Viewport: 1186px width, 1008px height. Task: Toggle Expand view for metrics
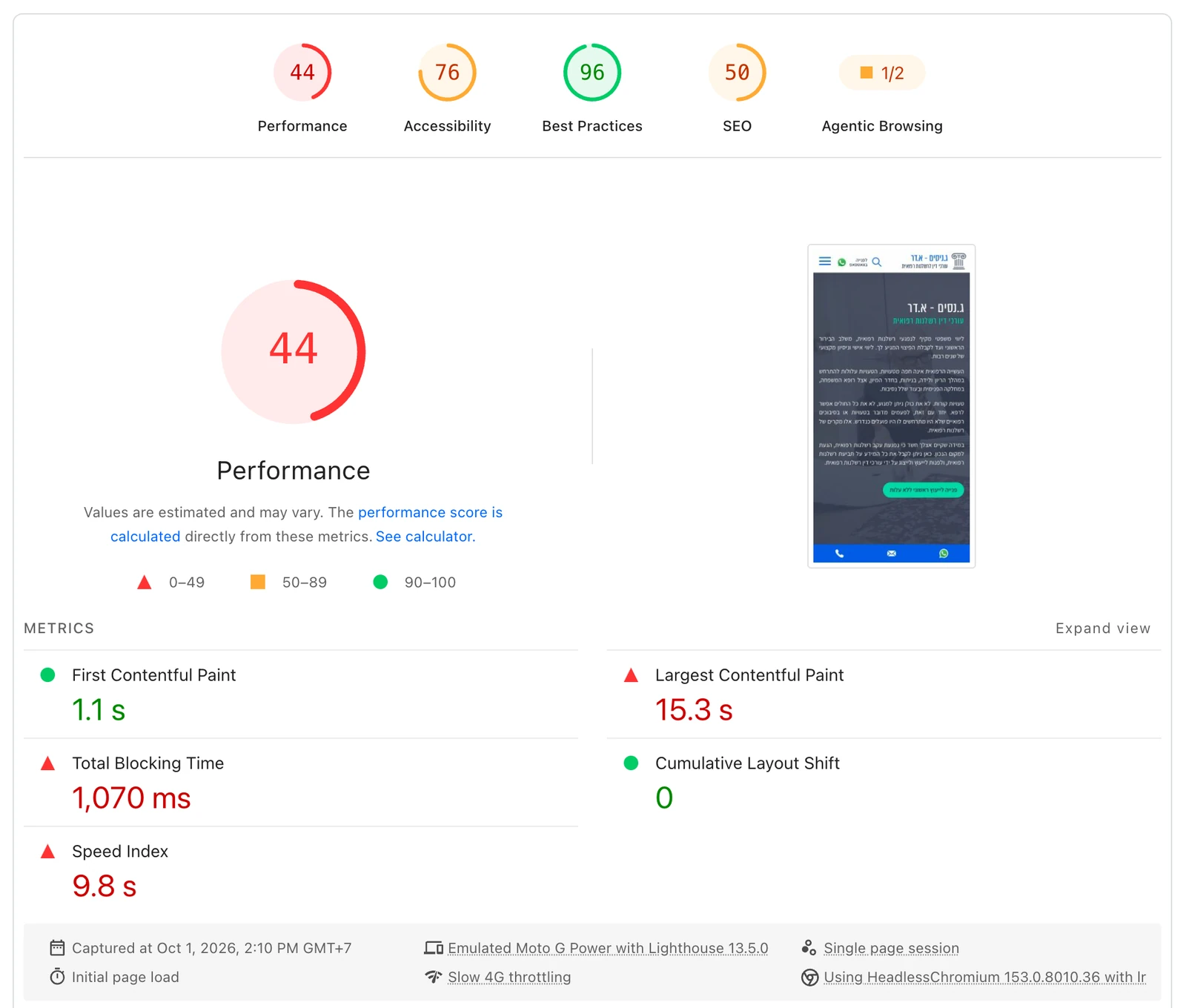(1103, 629)
